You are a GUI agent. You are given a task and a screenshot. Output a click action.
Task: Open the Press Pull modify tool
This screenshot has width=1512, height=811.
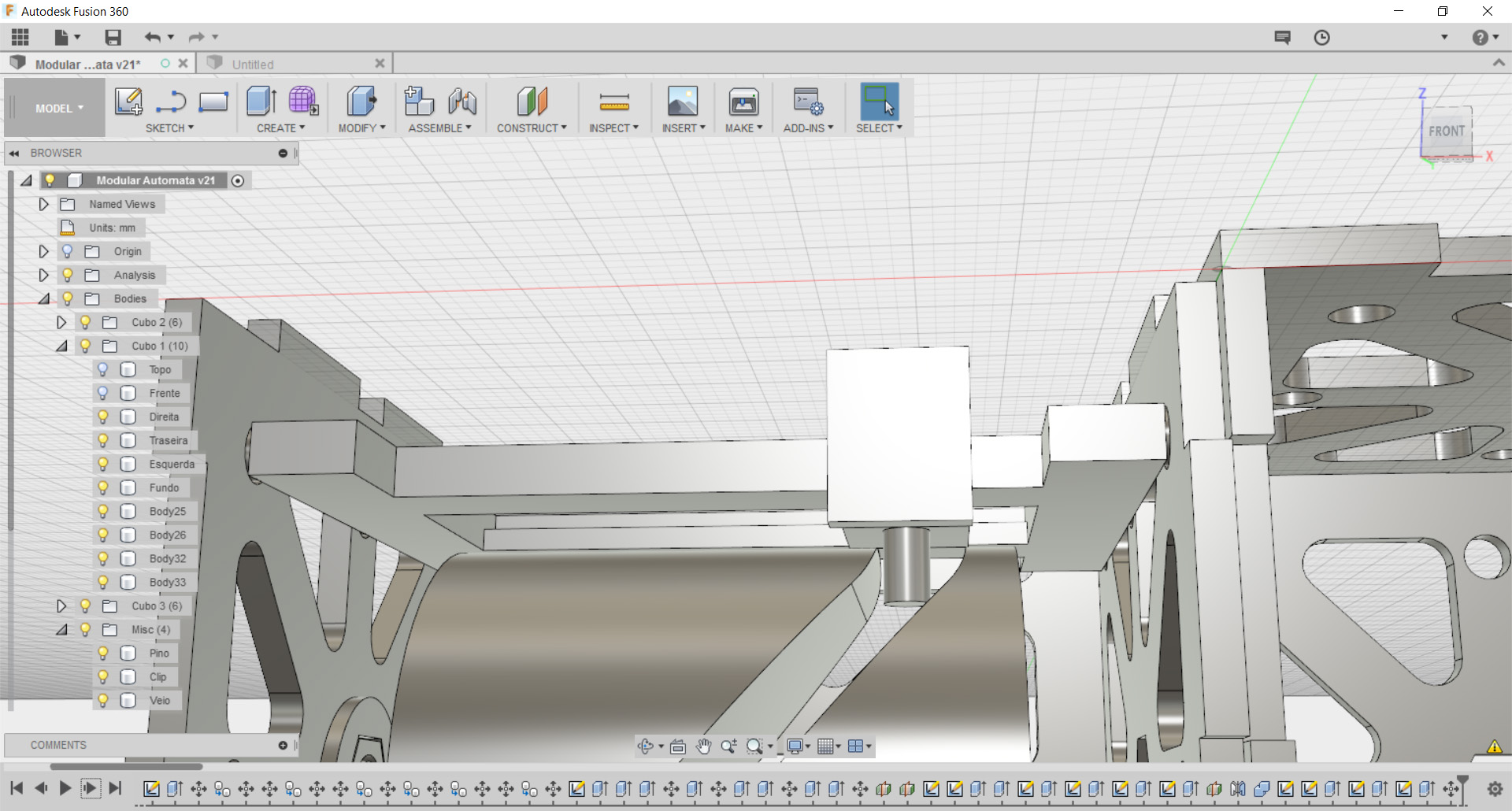click(361, 102)
